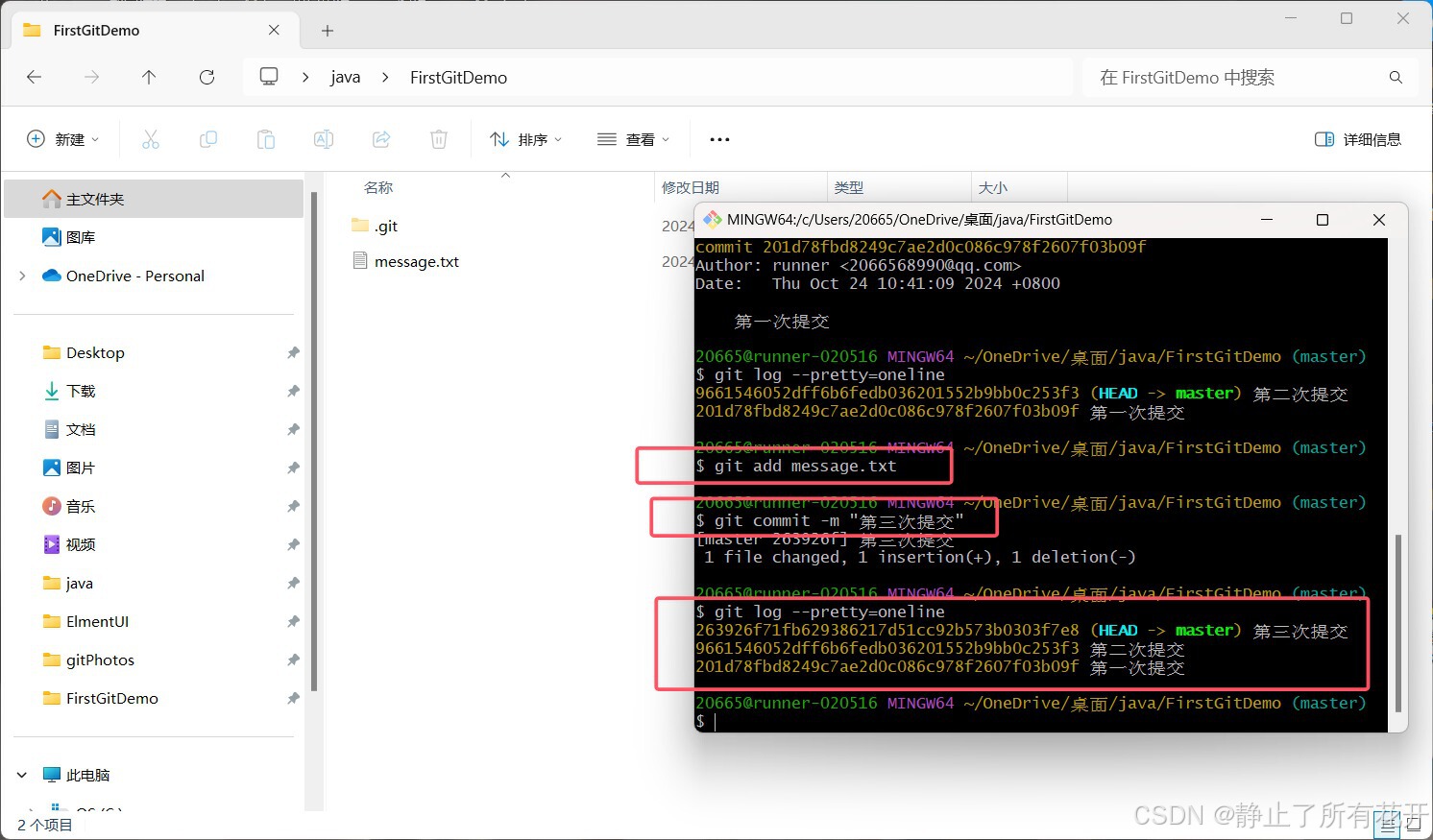Maximize the MINGW64 terminal window
Image resolution: width=1433 pixels, height=840 pixels.
tap(1322, 220)
